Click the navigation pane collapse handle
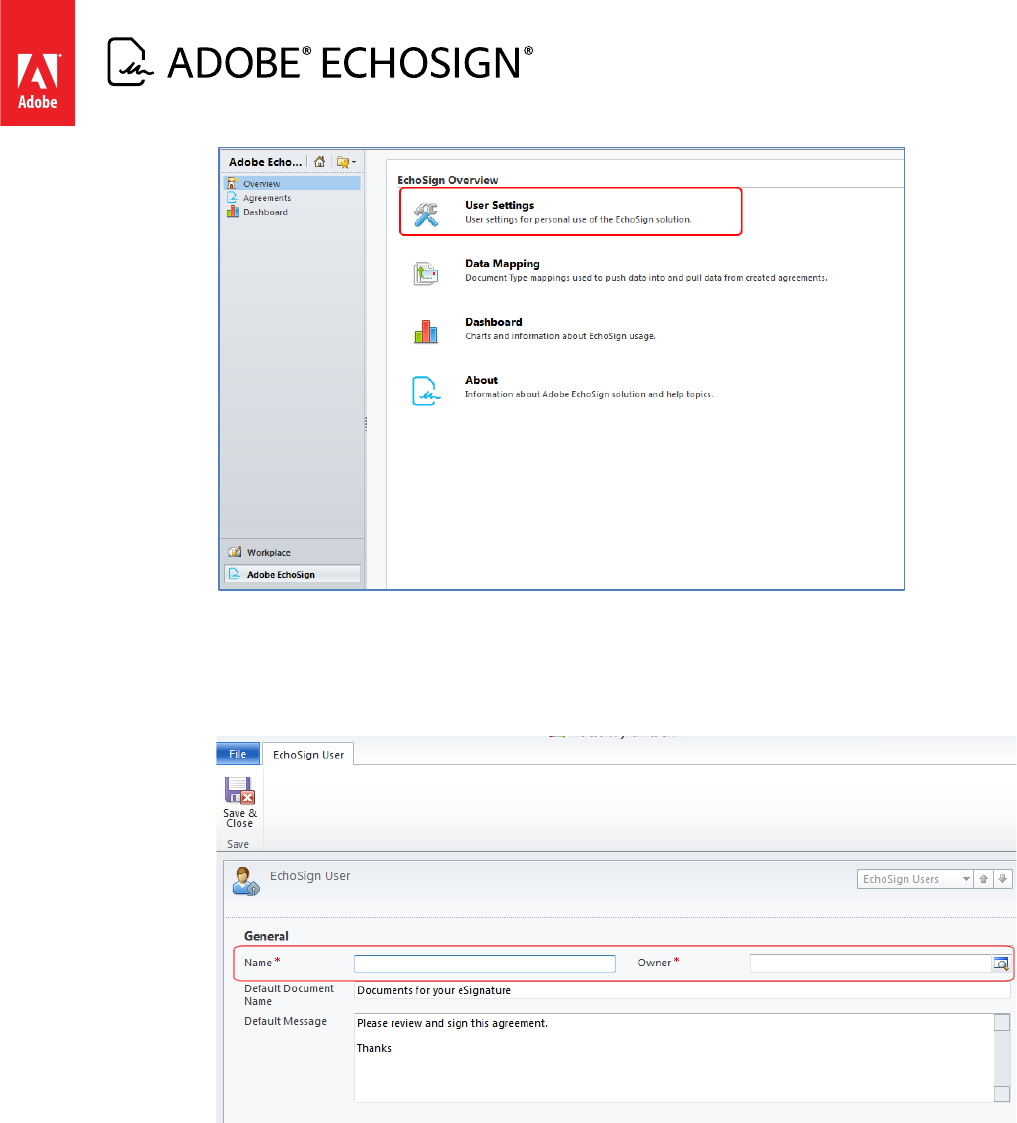 (366, 424)
